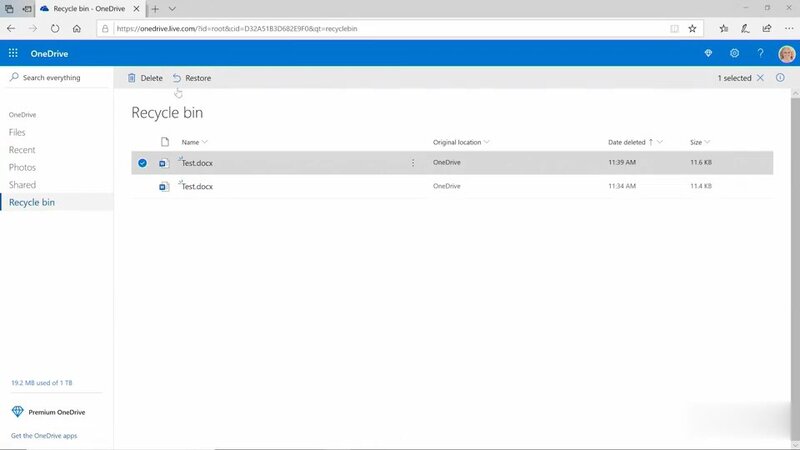Click the Get the OneDrive apps link
Viewport: 800px width, 450px height.
click(x=43, y=435)
